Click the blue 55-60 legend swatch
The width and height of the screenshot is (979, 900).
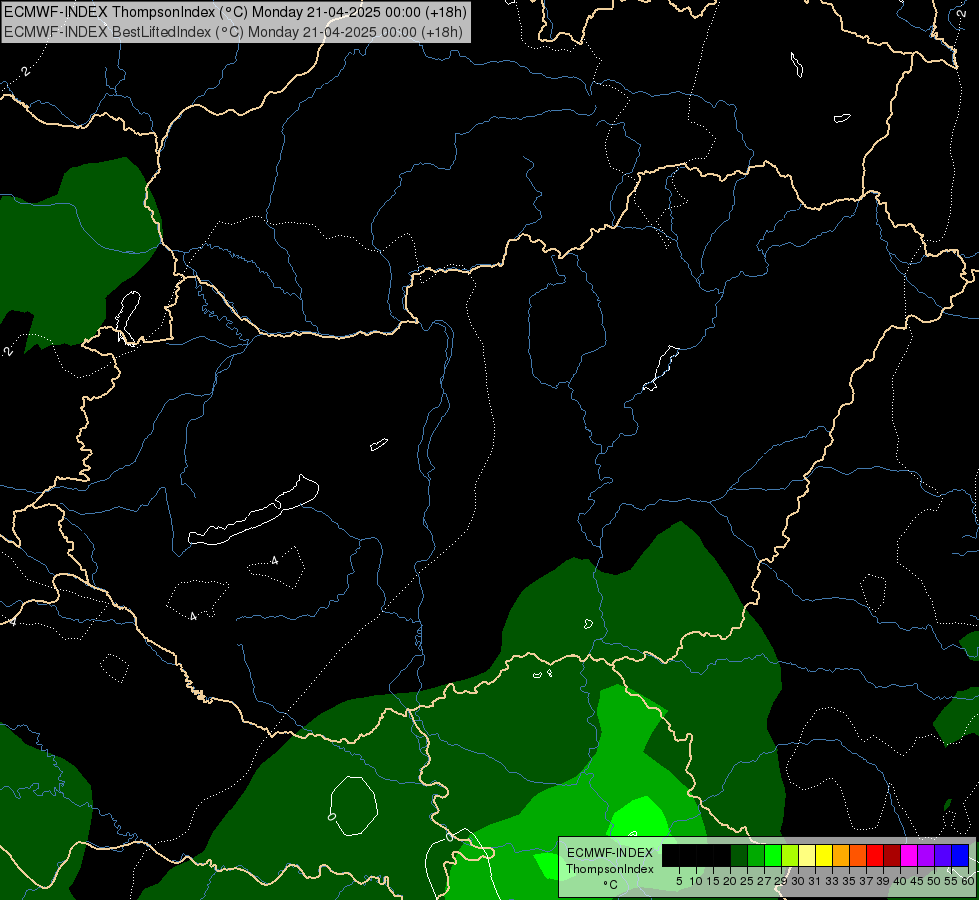click(x=960, y=856)
